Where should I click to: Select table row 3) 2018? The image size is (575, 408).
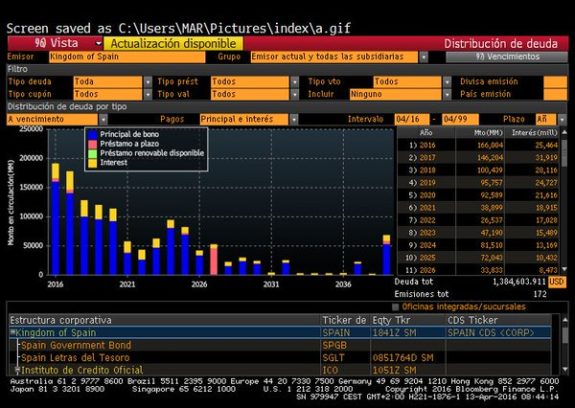[479, 170]
